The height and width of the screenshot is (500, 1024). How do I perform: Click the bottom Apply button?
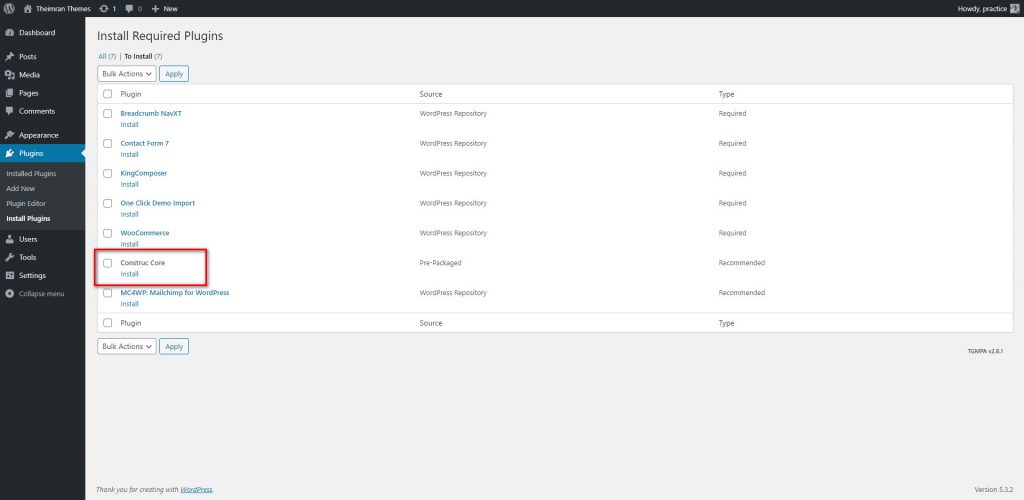pyautogui.click(x=174, y=347)
